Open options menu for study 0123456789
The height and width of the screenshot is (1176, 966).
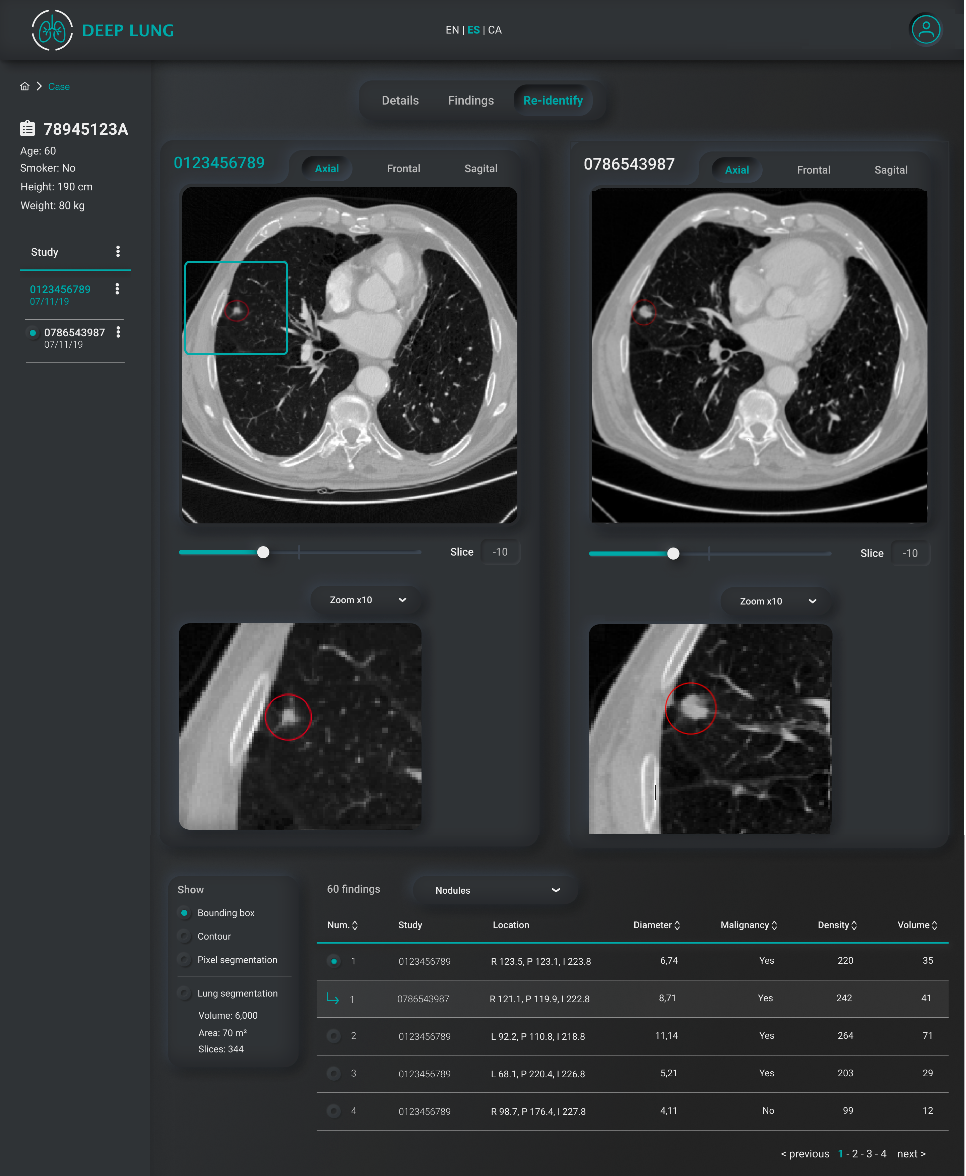pyautogui.click(x=118, y=289)
